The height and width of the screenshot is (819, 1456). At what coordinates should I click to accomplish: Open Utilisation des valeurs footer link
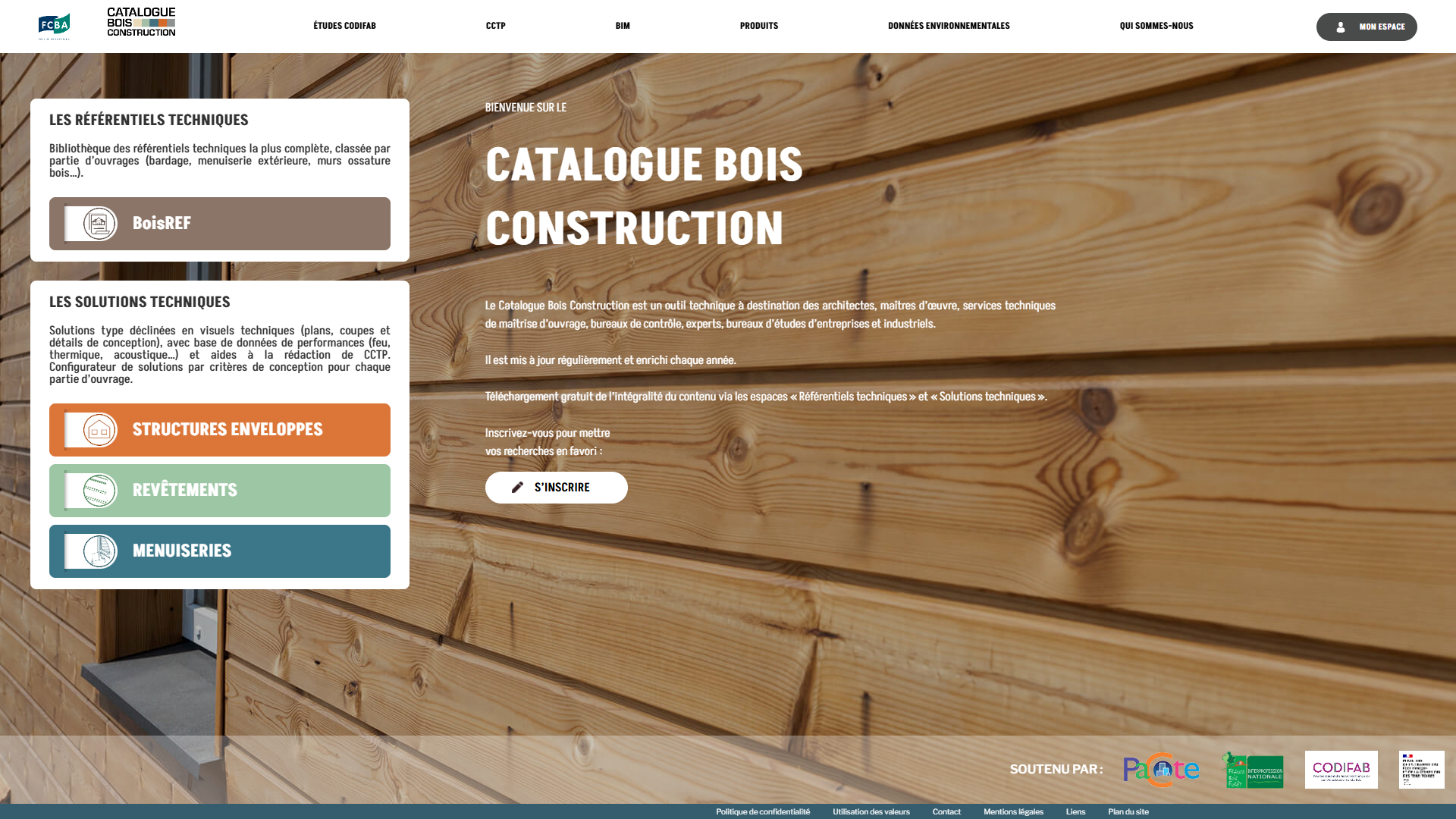pyautogui.click(x=871, y=811)
